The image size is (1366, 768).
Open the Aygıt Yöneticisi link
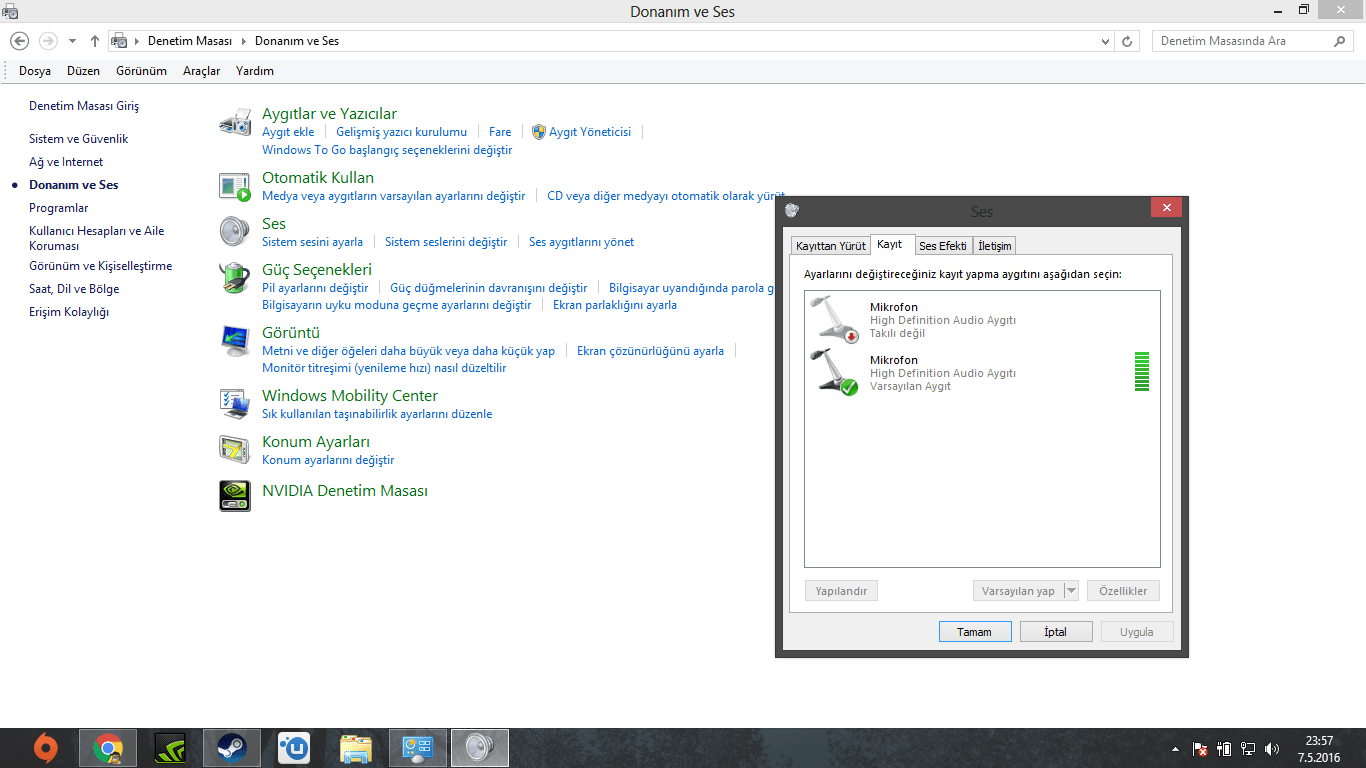point(590,132)
